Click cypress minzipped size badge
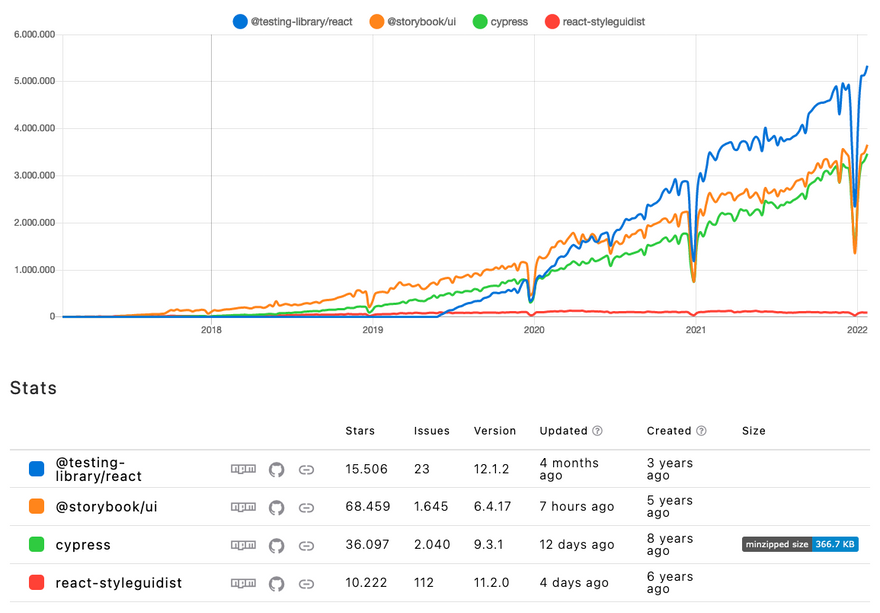 click(x=800, y=545)
